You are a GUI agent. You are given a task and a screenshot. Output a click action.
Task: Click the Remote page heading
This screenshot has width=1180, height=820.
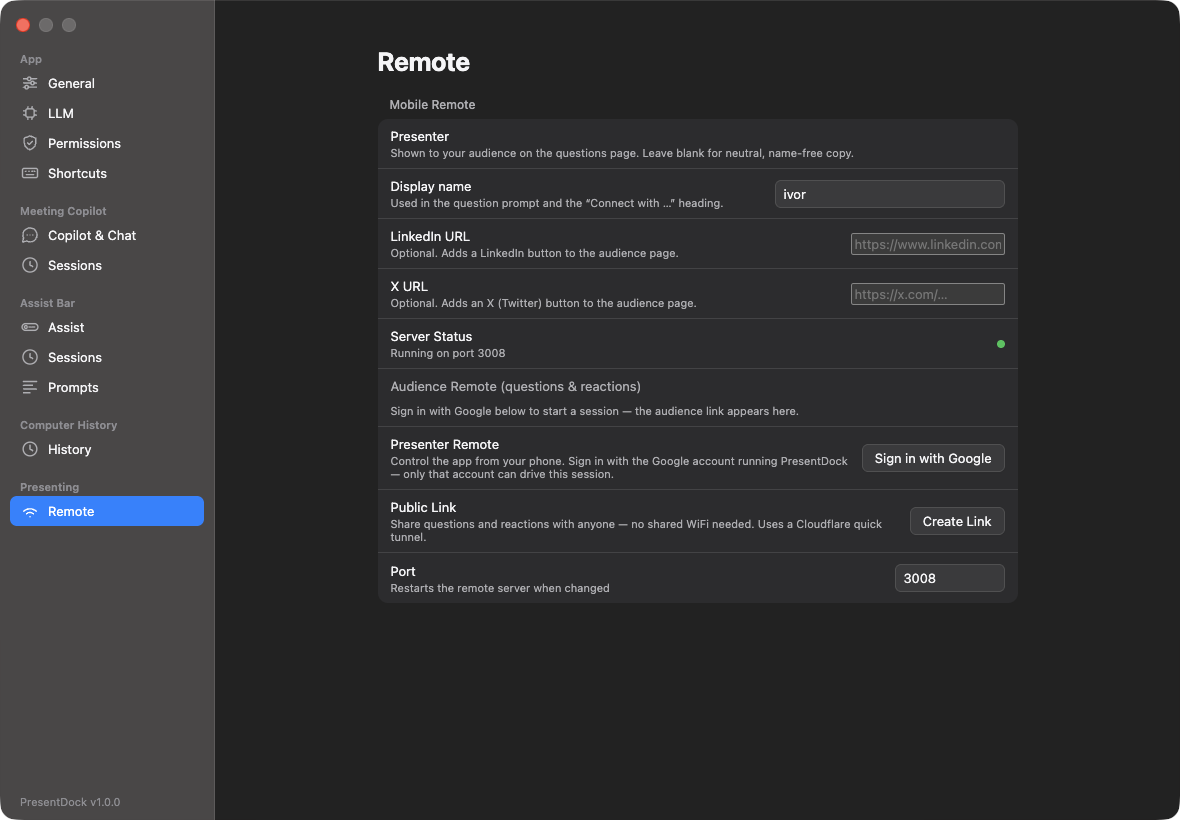tap(423, 62)
